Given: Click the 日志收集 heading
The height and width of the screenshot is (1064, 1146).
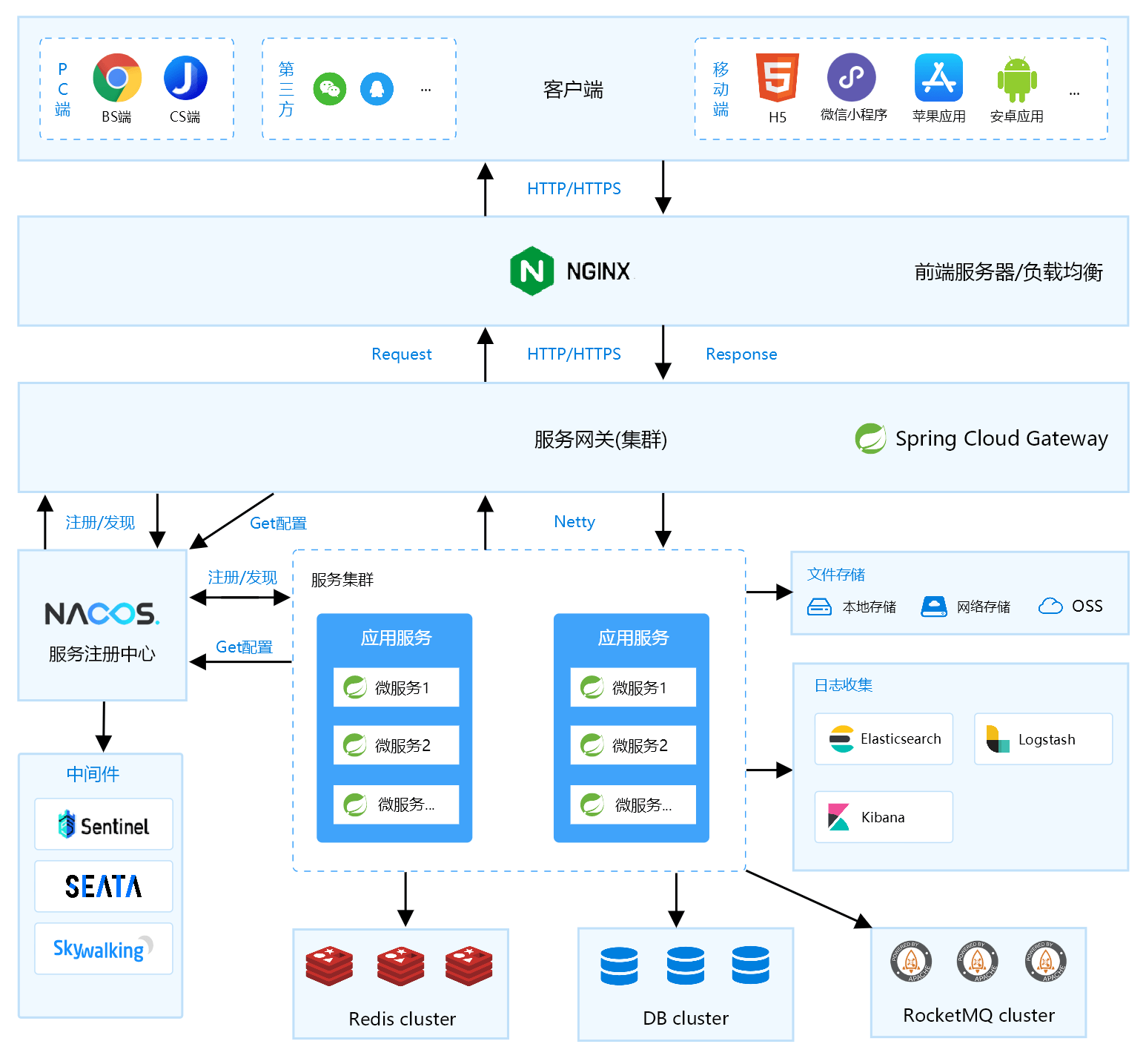Looking at the screenshot, I should [x=844, y=685].
